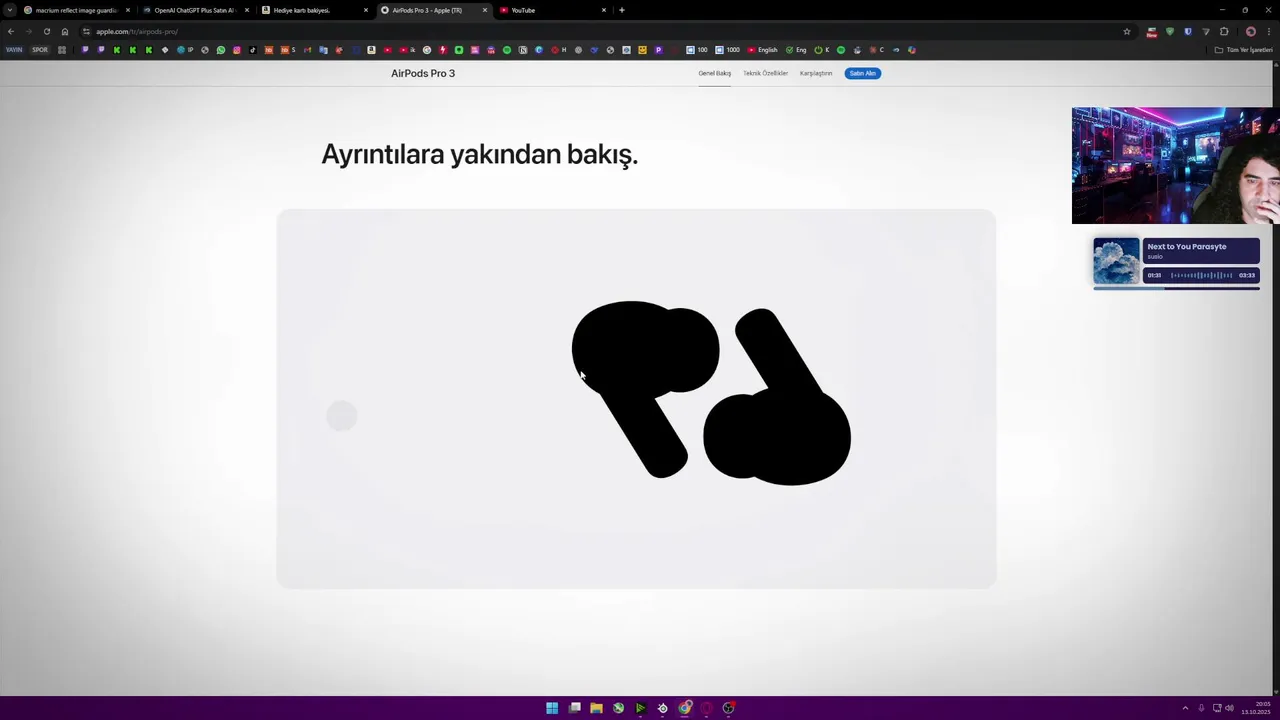Switch to the OpenAI ChatGPT Plus Satın Al tab
1280x720 pixels.
pyautogui.click(x=194, y=10)
